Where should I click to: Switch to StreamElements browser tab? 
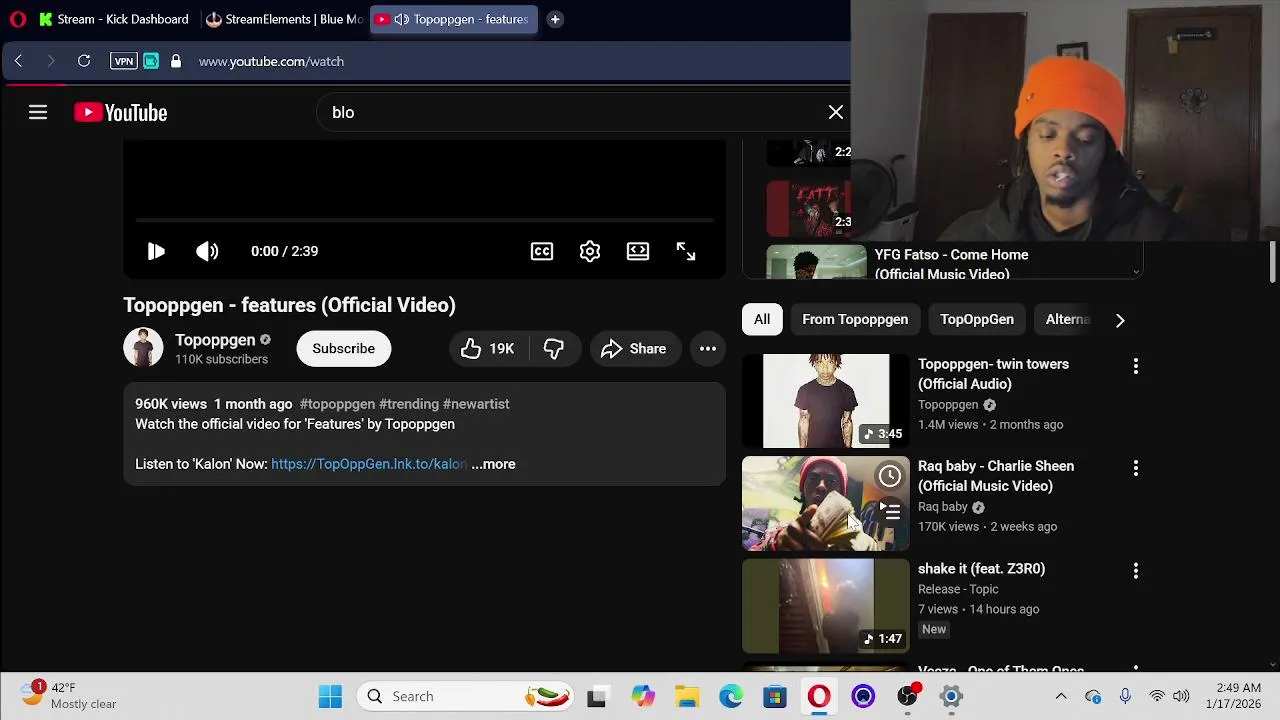click(284, 19)
